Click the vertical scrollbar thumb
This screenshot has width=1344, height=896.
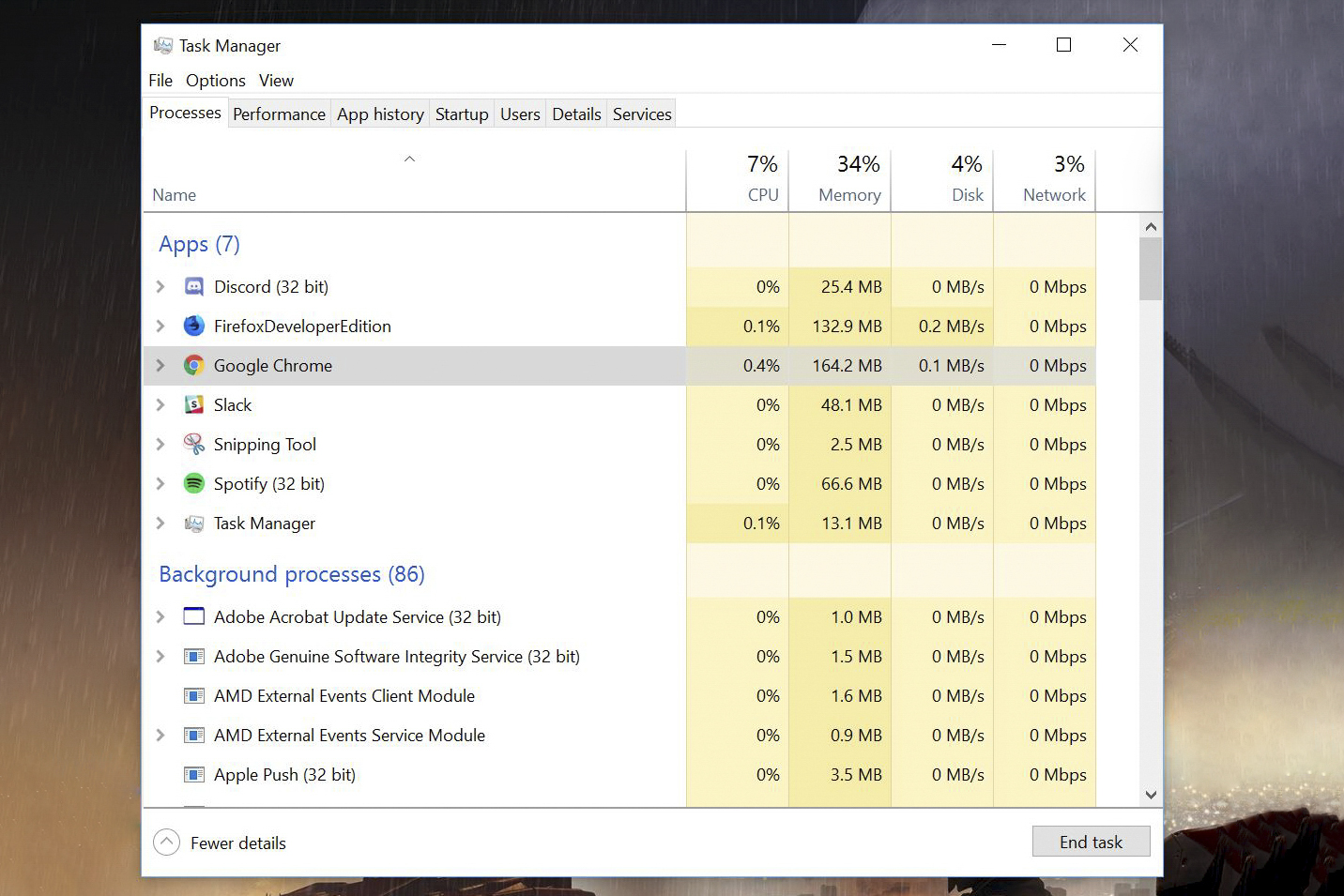pyautogui.click(x=1151, y=268)
